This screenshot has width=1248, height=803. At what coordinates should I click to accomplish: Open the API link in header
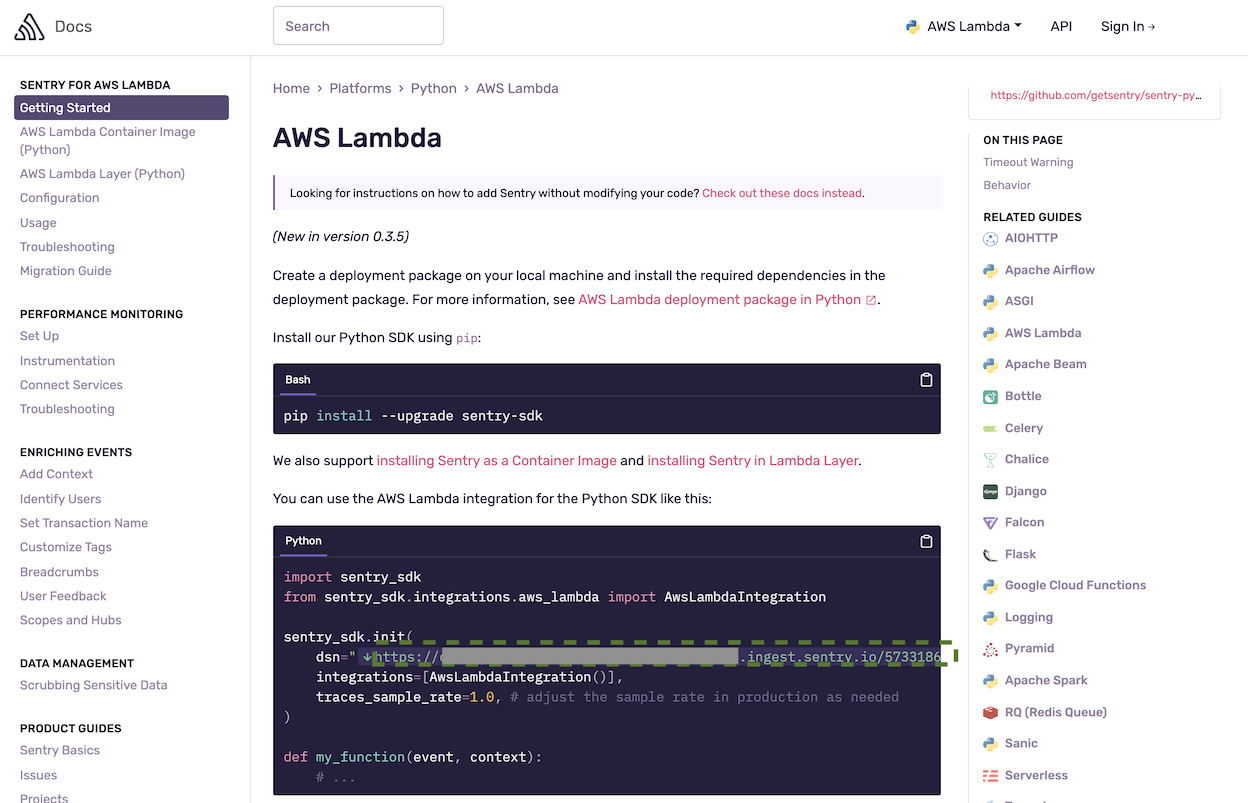click(1061, 27)
